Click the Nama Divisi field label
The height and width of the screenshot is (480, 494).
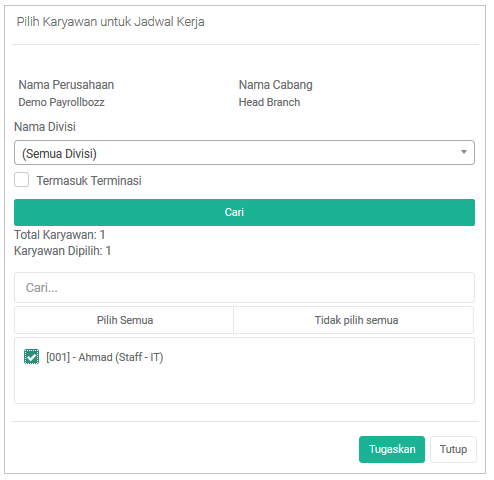45,127
